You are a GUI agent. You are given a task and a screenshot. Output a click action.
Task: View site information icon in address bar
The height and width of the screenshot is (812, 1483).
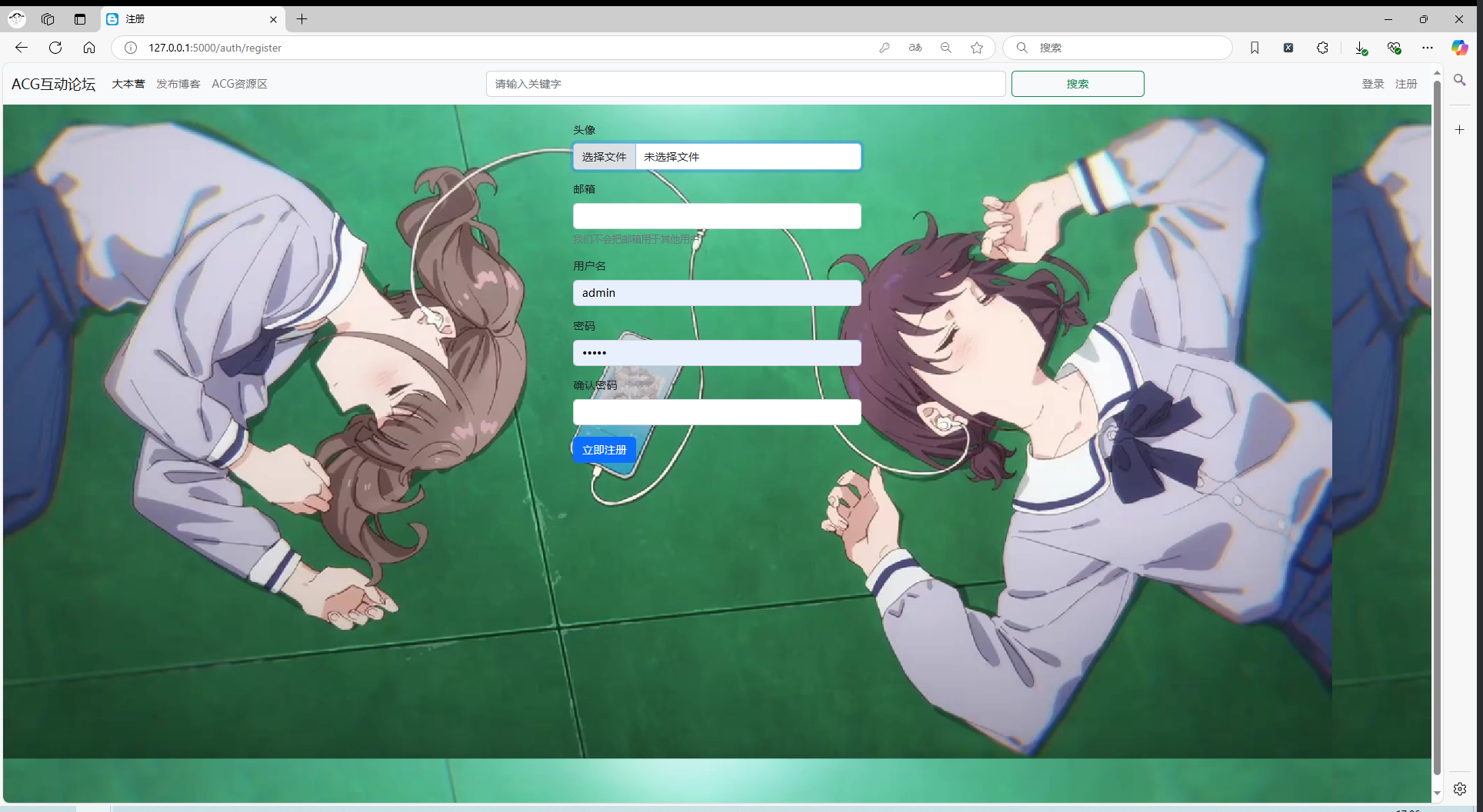[x=131, y=48]
